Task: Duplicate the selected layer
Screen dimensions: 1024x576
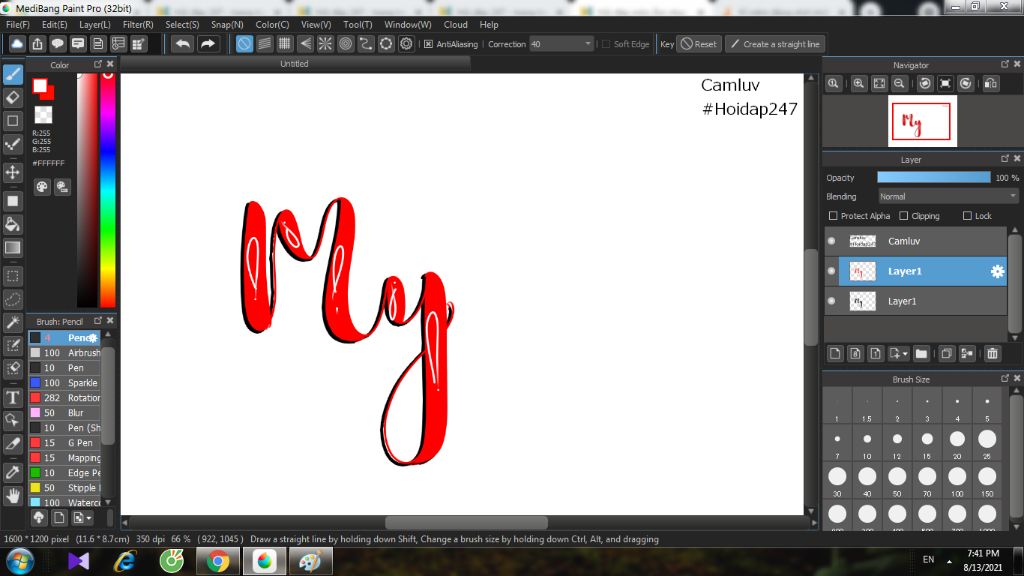Action: 946,353
